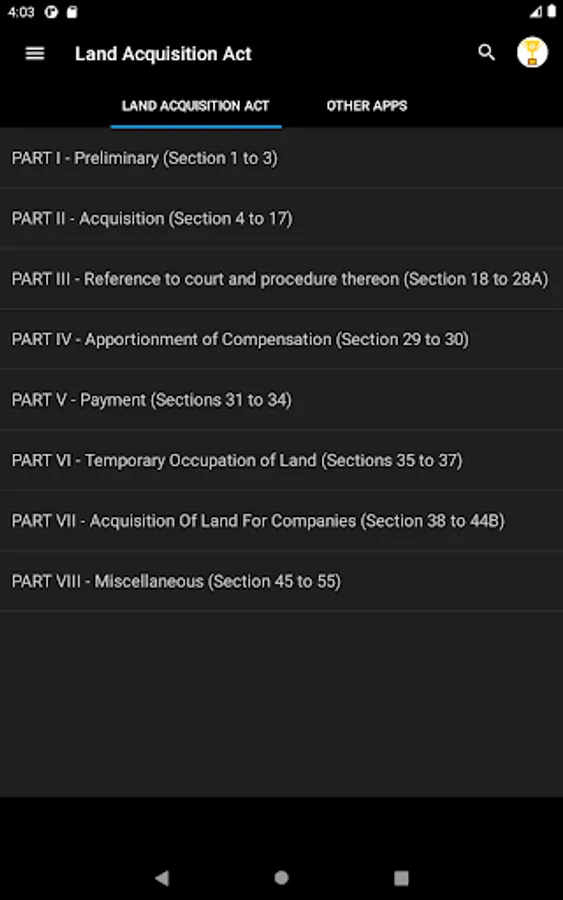The image size is (563, 900).
Task: Tap the battery icon in status bar
Action: 552,11
